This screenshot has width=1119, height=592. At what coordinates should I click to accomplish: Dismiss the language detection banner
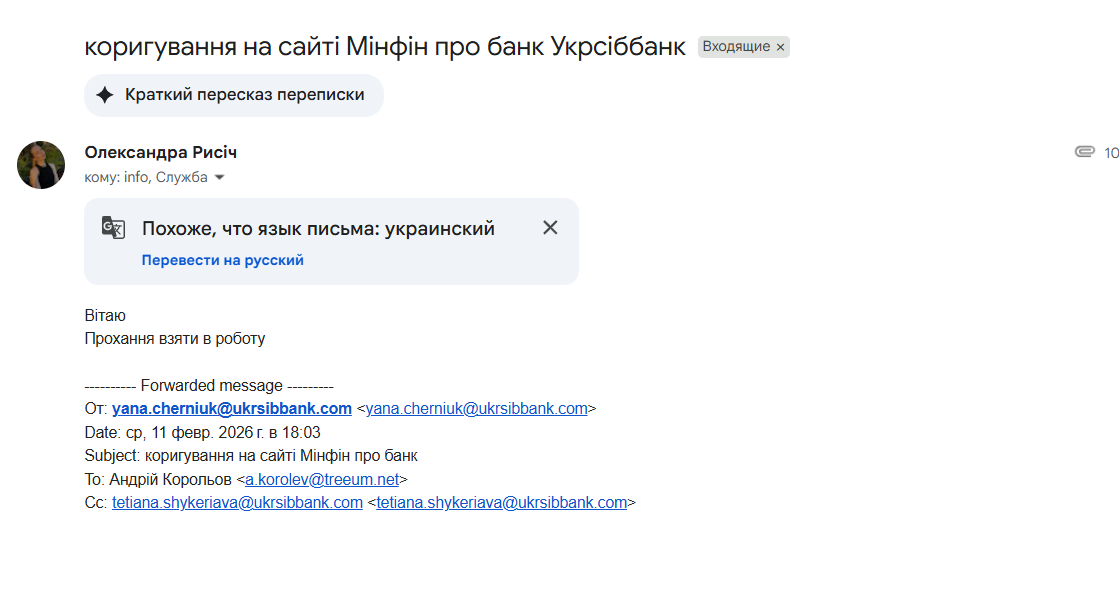[x=550, y=228]
